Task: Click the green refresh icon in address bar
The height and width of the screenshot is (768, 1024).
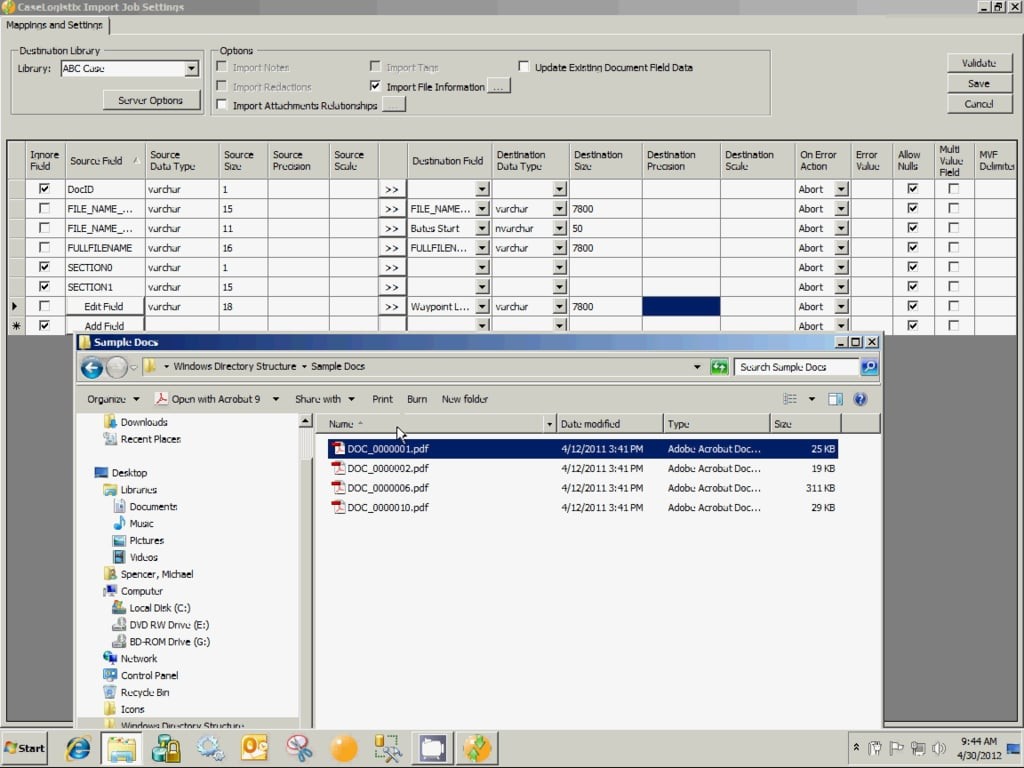Action: (x=719, y=367)
